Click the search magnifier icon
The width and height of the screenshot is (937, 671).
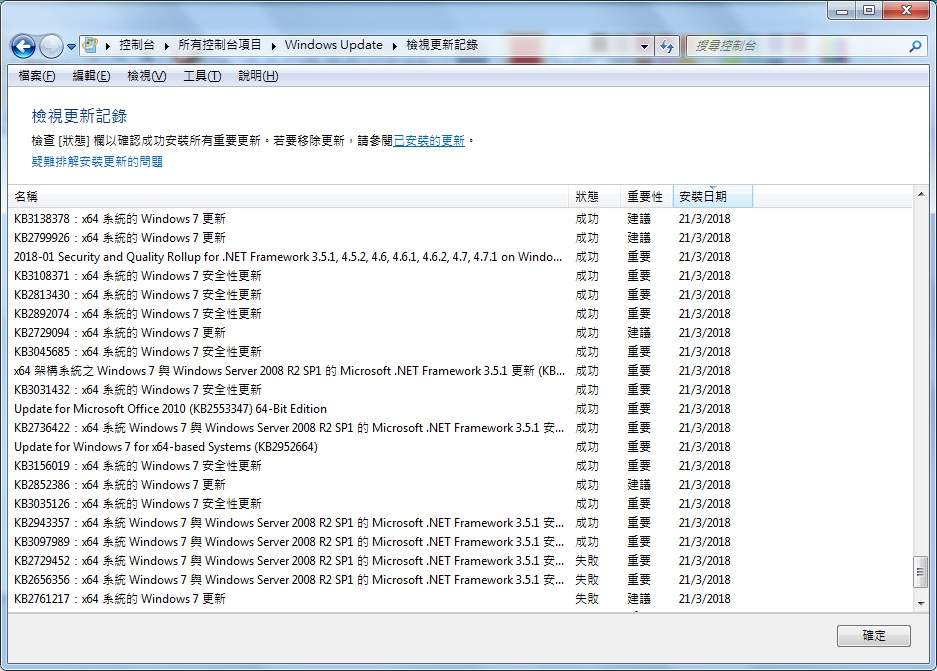pos(915,45)
